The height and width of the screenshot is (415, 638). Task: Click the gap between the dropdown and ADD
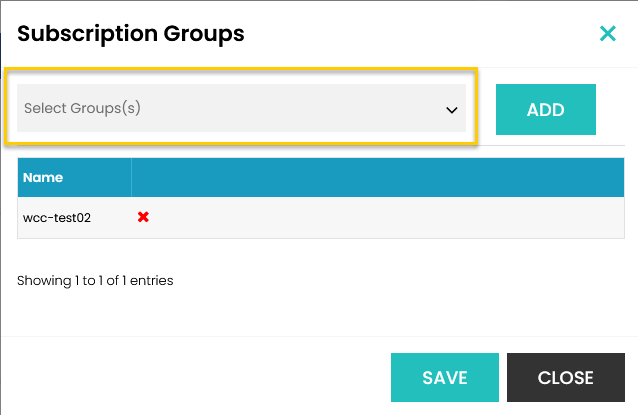485,110
